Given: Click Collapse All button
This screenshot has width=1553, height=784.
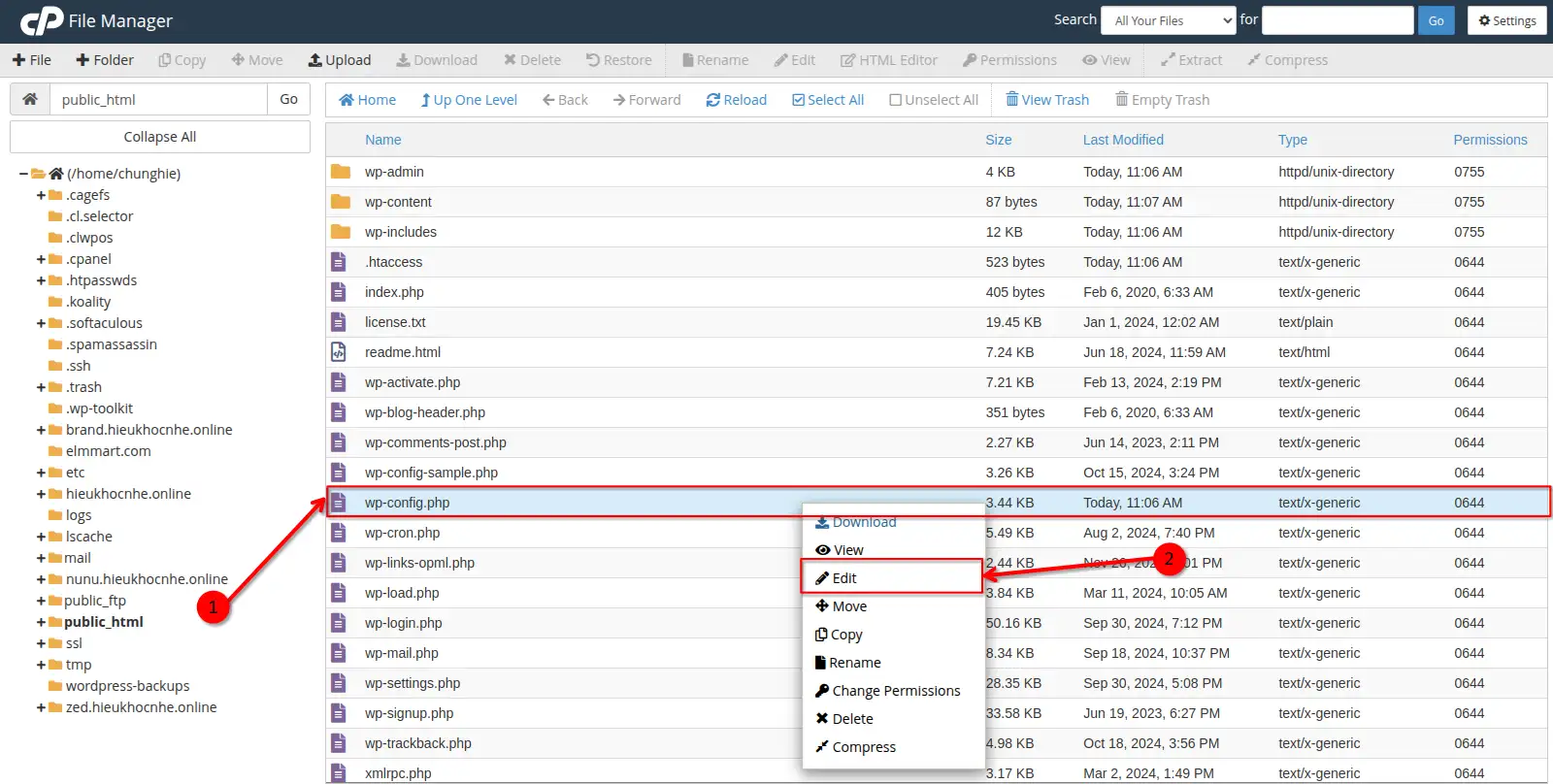Looking at the screenshot, I should tap(160, 137).
